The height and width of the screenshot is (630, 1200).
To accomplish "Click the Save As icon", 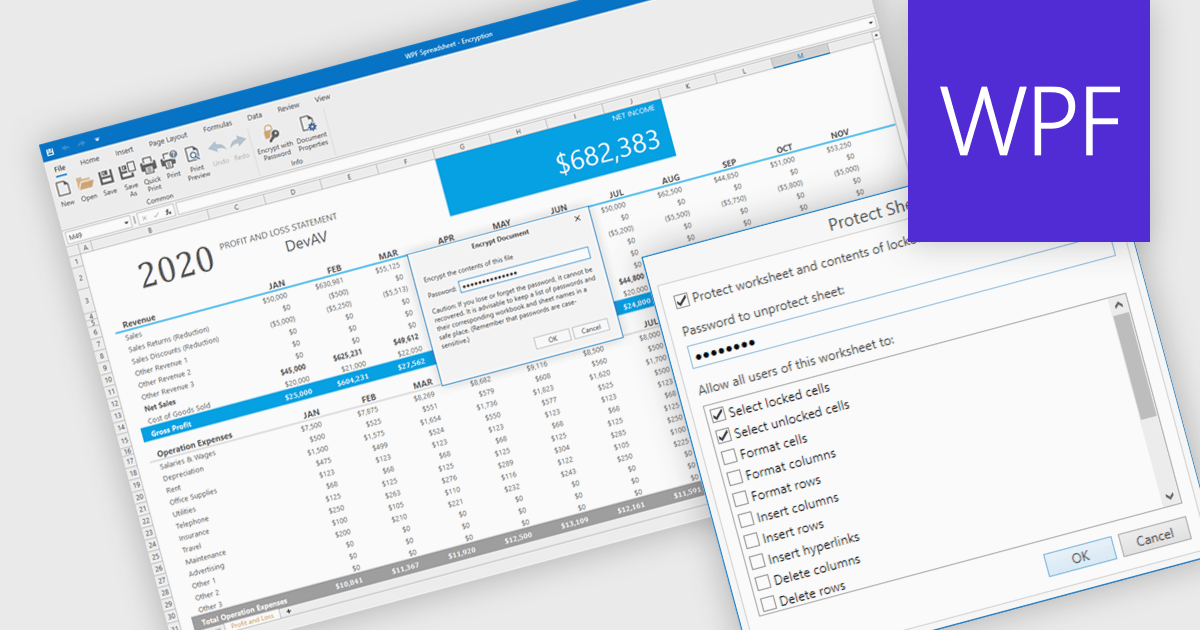I will [x=127, y=172].
